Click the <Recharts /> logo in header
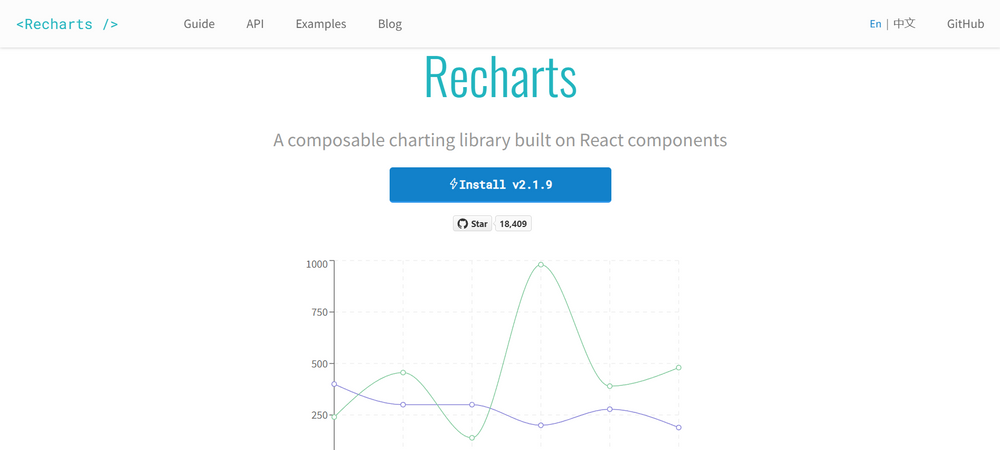This screenshot has width=1000, height=450. coord(67,24)
